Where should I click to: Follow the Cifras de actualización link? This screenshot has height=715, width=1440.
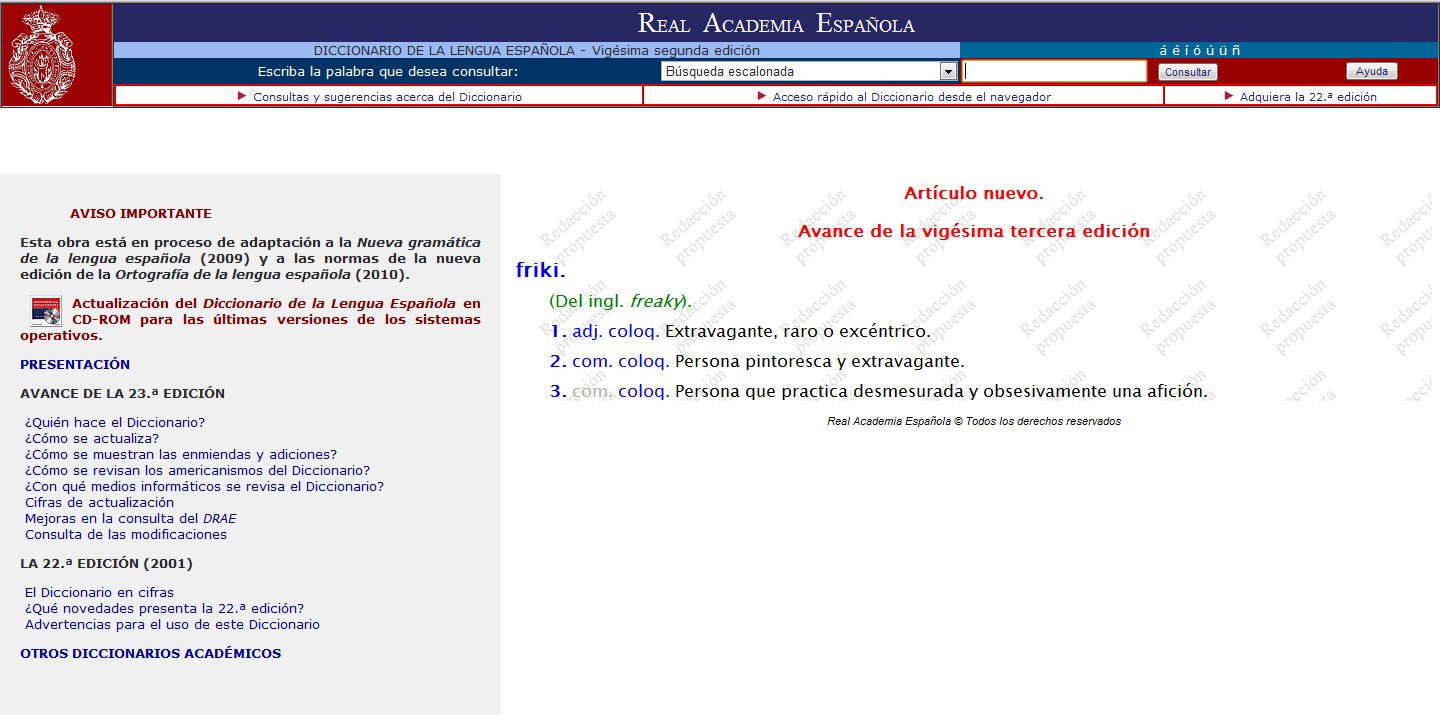coord(99,503)
